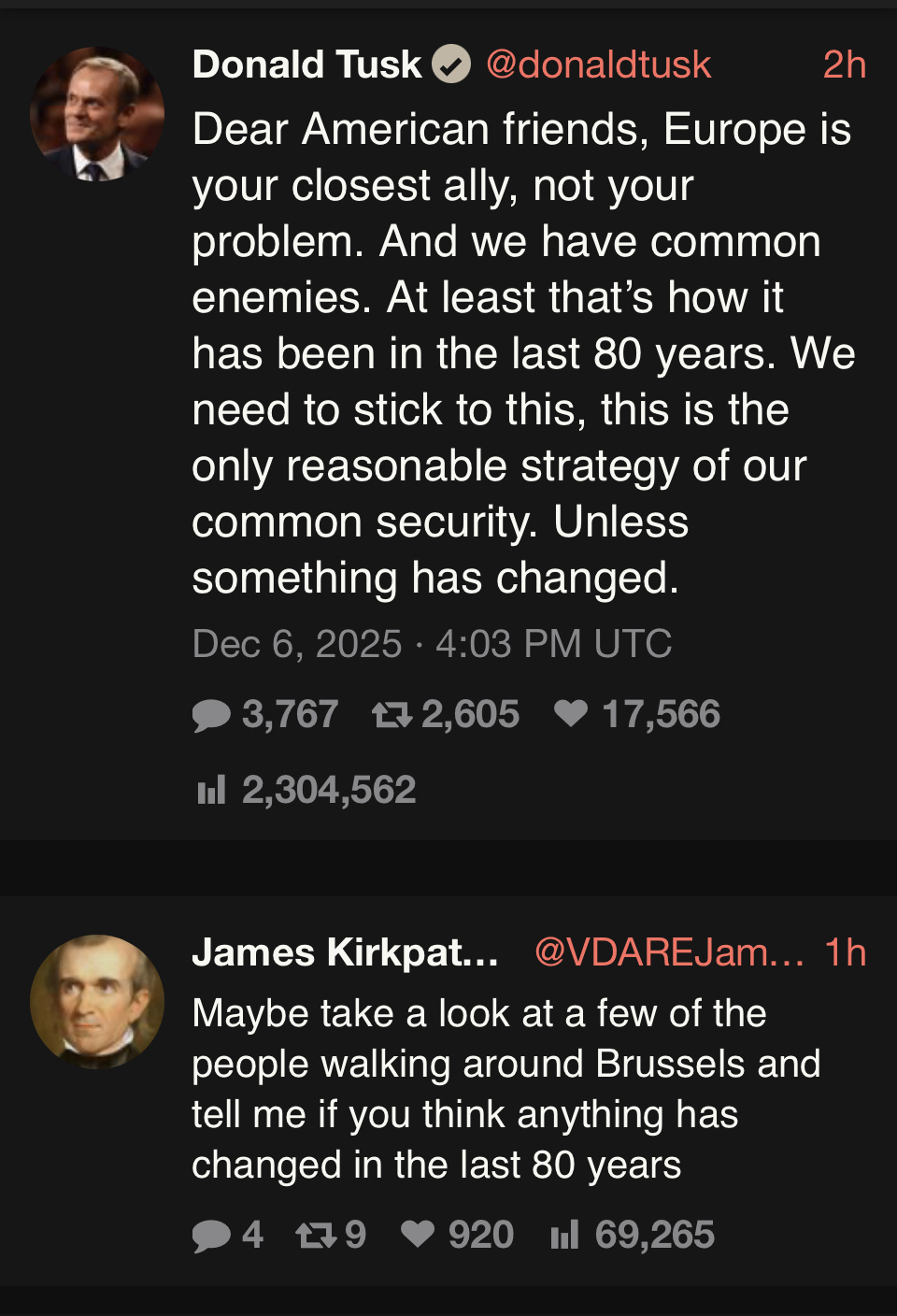Open the @VDAREJam… handle link
Screen dimensions: 897x1316
[x=668, y=952]
